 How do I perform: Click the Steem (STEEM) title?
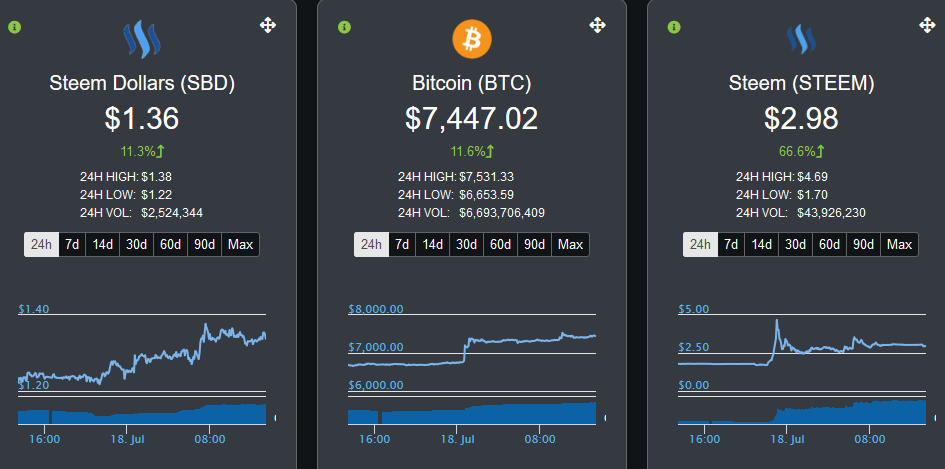[801, 84]
